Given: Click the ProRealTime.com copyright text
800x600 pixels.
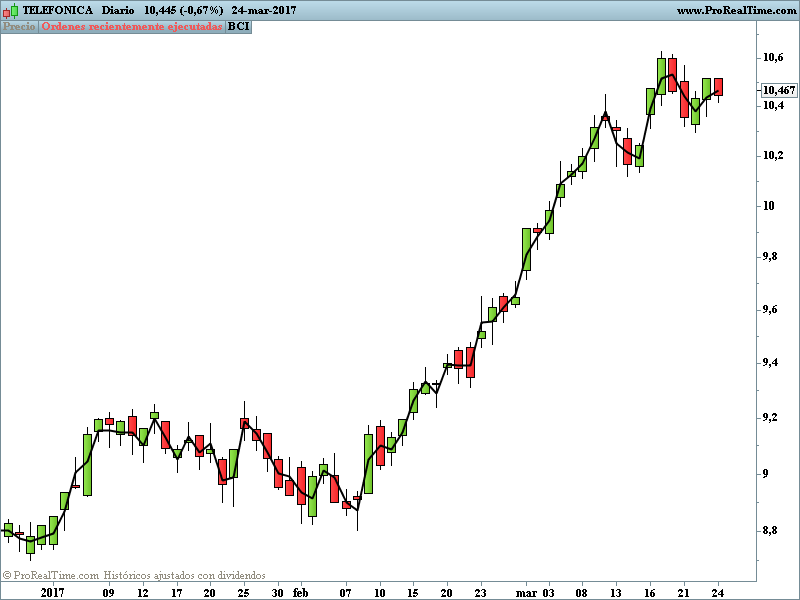Looking at the screenshot, I should point(51,576).
